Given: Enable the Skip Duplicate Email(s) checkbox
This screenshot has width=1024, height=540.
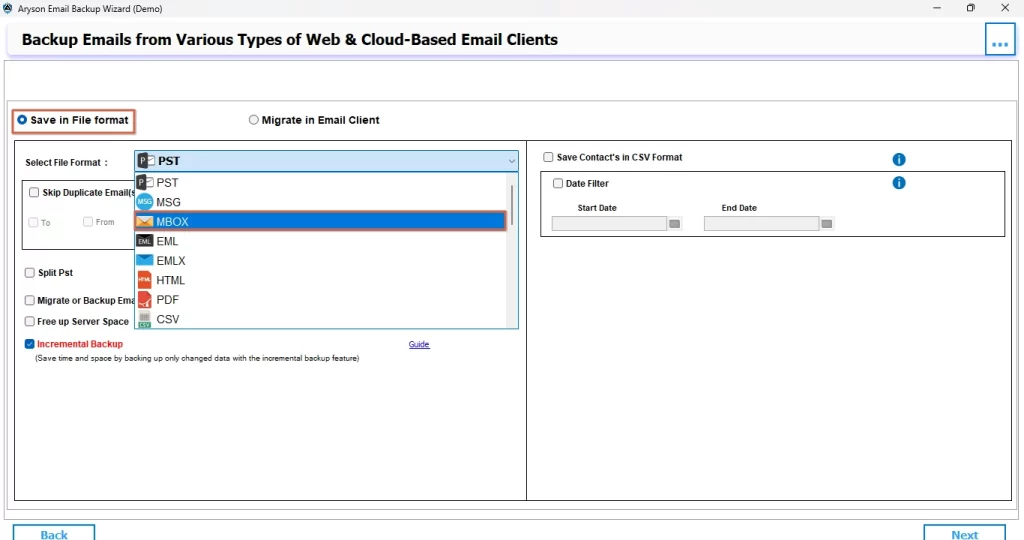Looking at the screenshot, I should tap(34, 193).
